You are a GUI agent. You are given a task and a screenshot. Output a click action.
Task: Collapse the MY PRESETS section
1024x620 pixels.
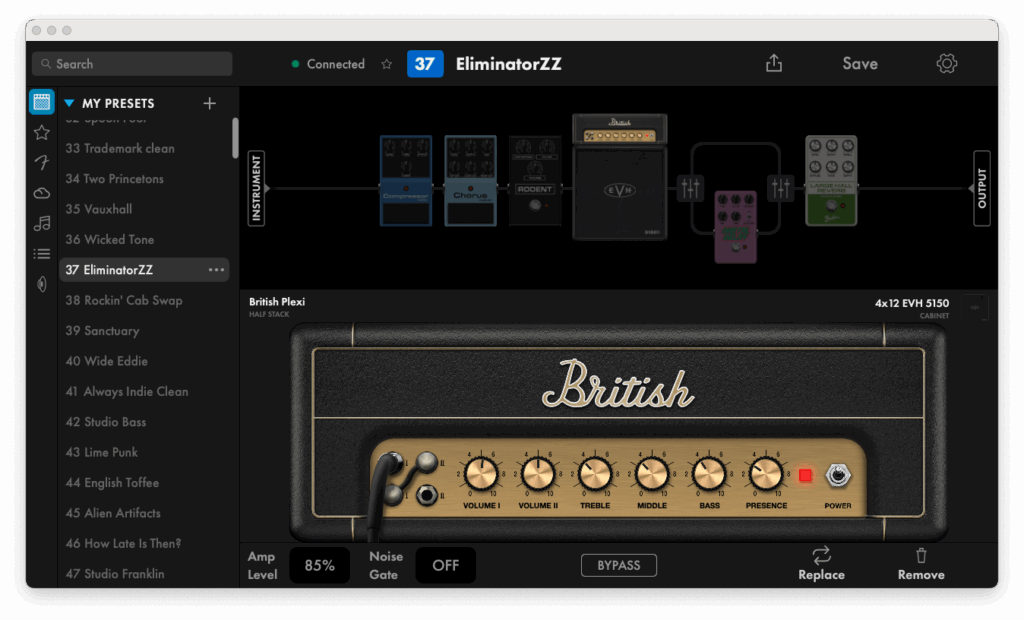coord(69,103)
